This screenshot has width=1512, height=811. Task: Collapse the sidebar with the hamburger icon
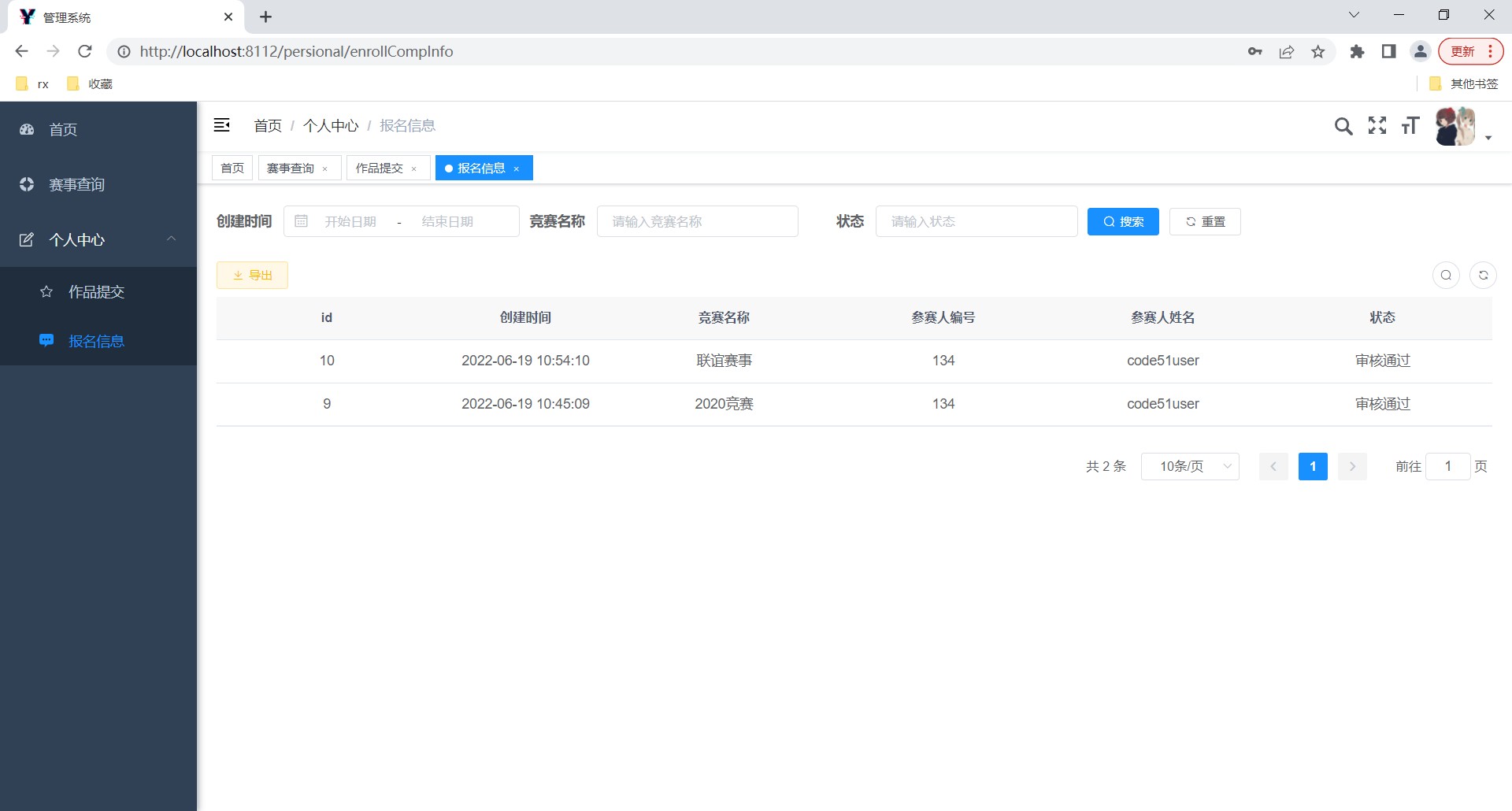(222, 125)
